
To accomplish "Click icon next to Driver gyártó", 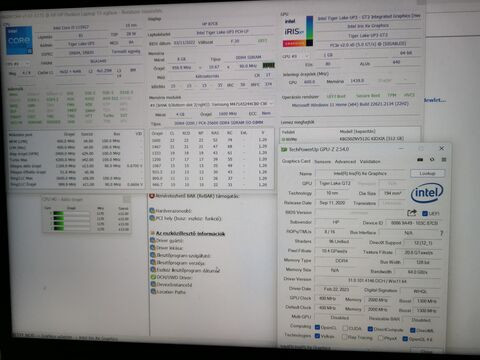I will (x=153, y=240).
